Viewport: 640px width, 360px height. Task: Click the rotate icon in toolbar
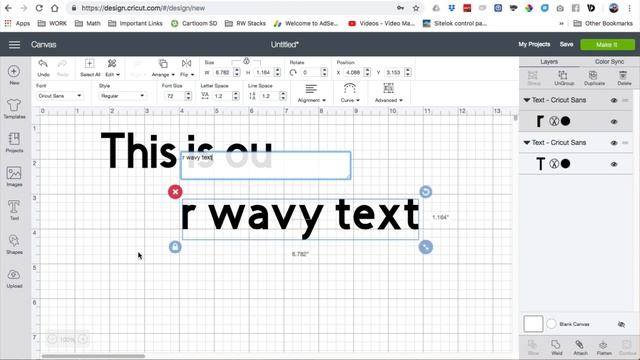[x=293, y=73]
